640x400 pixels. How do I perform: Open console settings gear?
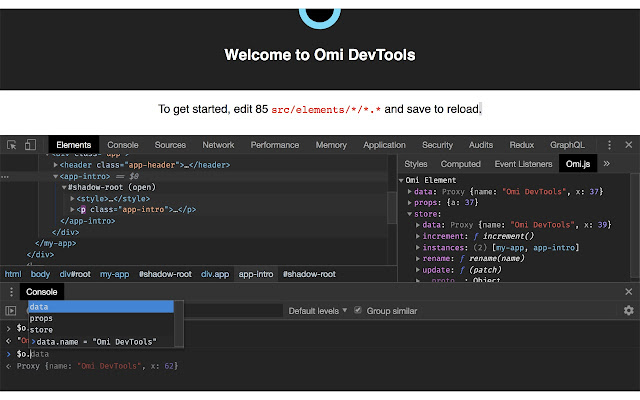pyautogui.click(x=629, y=311)
